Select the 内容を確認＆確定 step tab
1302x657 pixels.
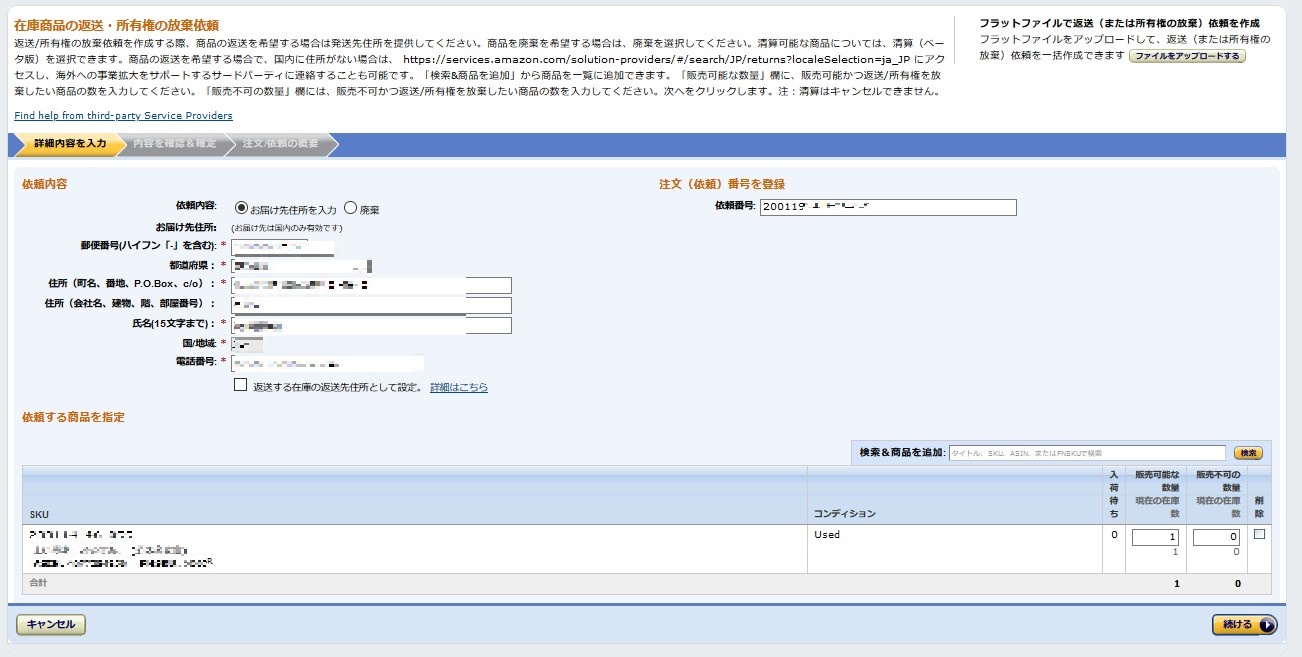click(174, 144)
